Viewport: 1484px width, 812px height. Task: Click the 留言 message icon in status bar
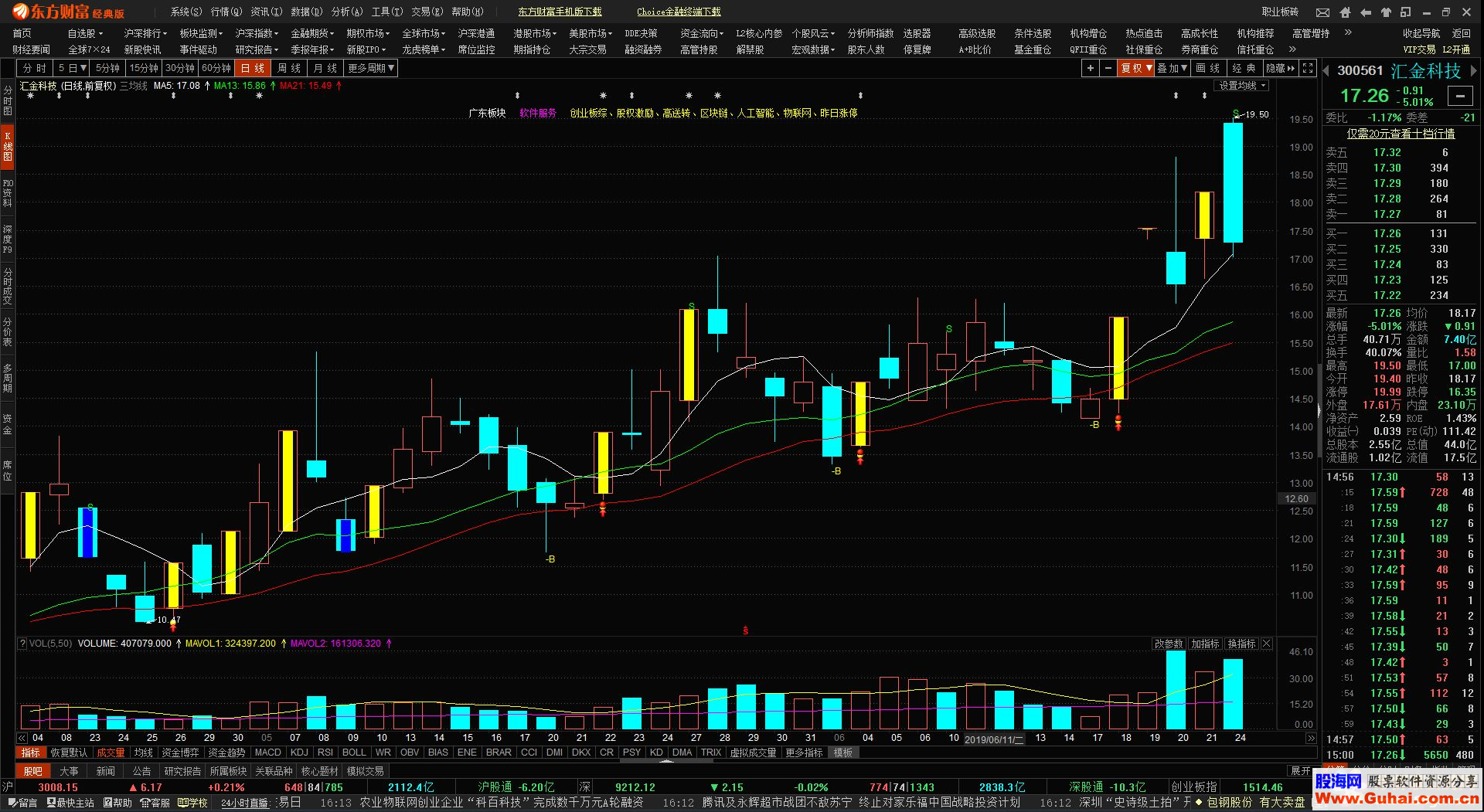pyautogui.click(x=22, y=803)
